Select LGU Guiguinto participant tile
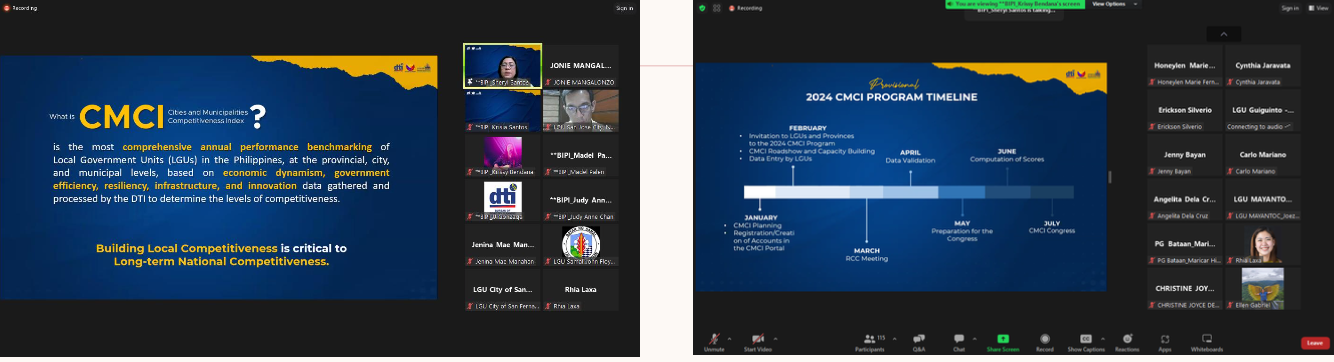The width and height of the screenshot is (1334, 362). (1262, 110)
